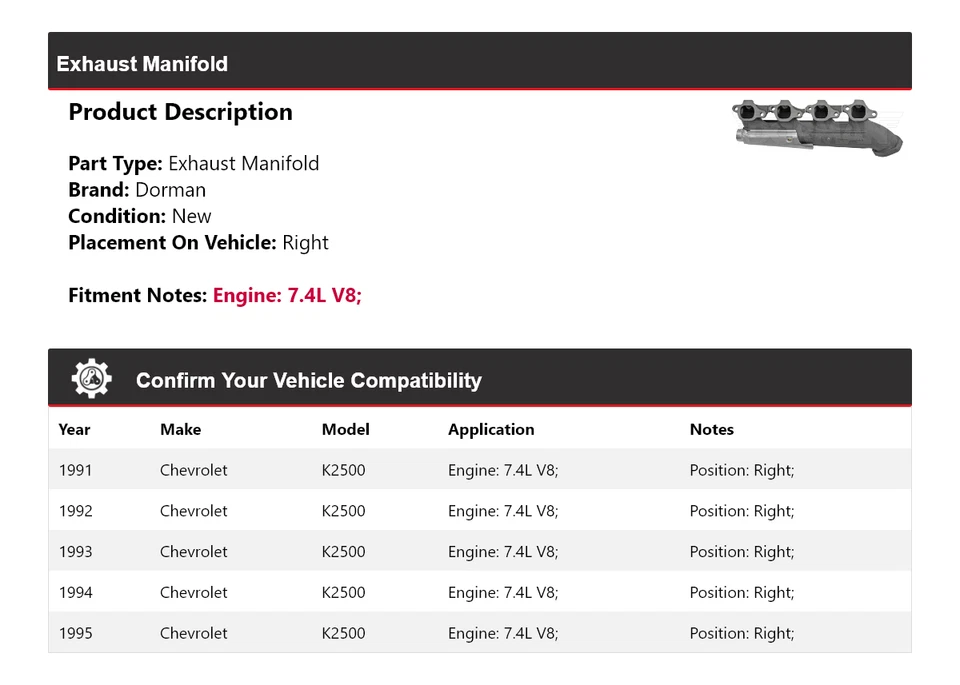The height and width of the screenshot is (685, 960).
Task: Click Position: Right note in the 1995 row
Action: click(x=741, y=633)
